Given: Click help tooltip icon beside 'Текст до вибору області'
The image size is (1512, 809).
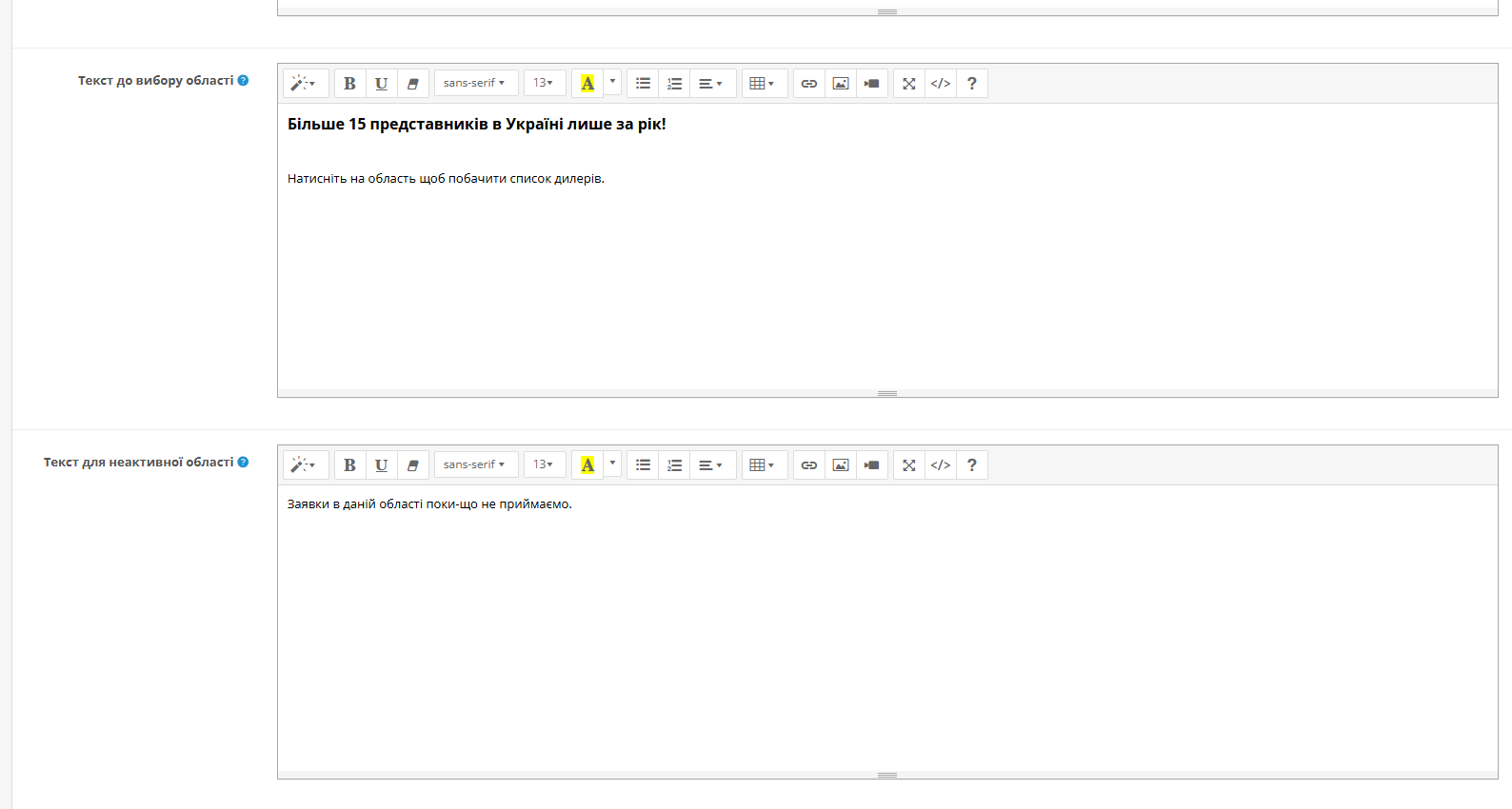Looking at the screenshot, I should click(243, 81).
